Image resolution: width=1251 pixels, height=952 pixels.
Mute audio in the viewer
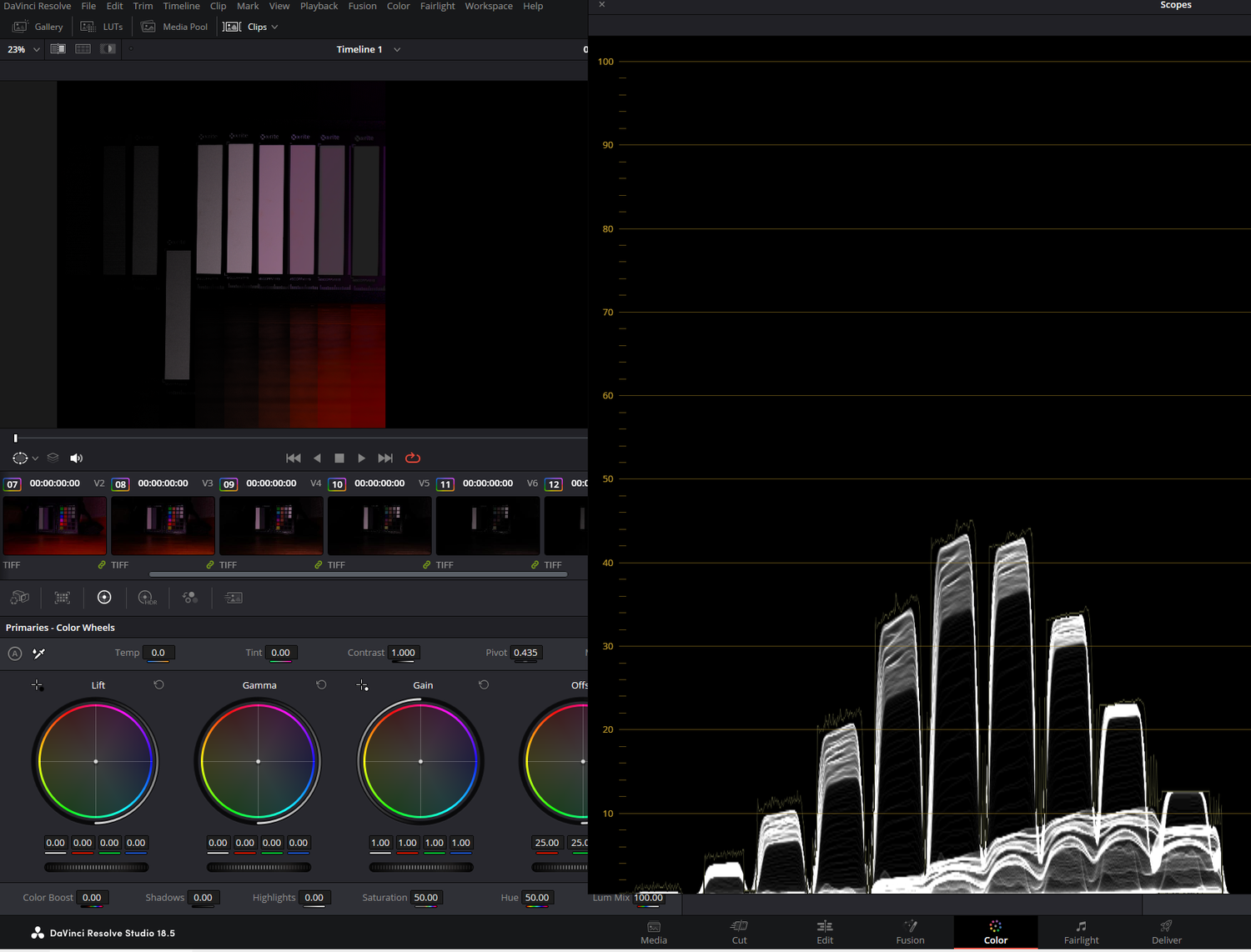(76, 458)
